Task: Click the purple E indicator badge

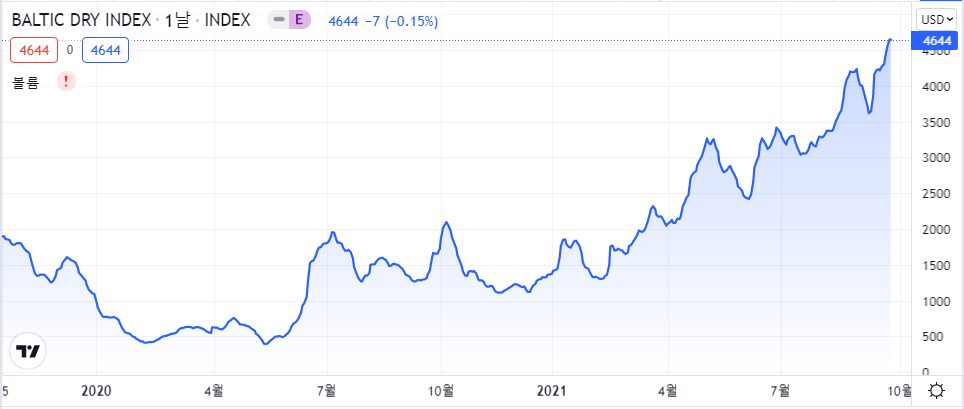Action: [x=299, y=20]
